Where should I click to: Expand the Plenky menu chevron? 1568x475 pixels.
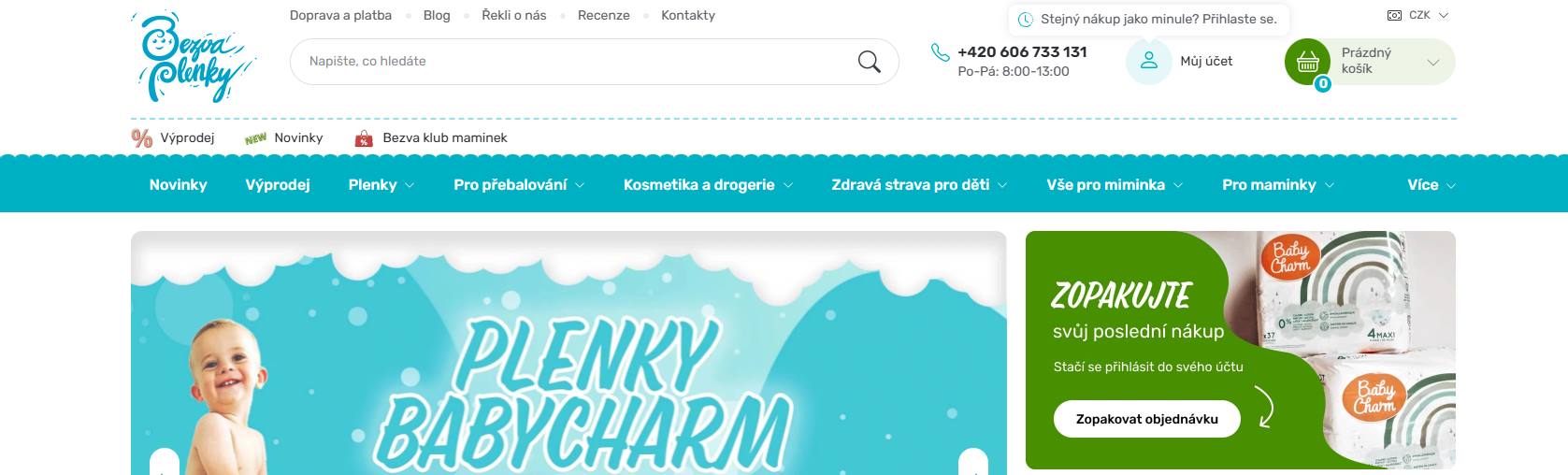tap(410, 185)
